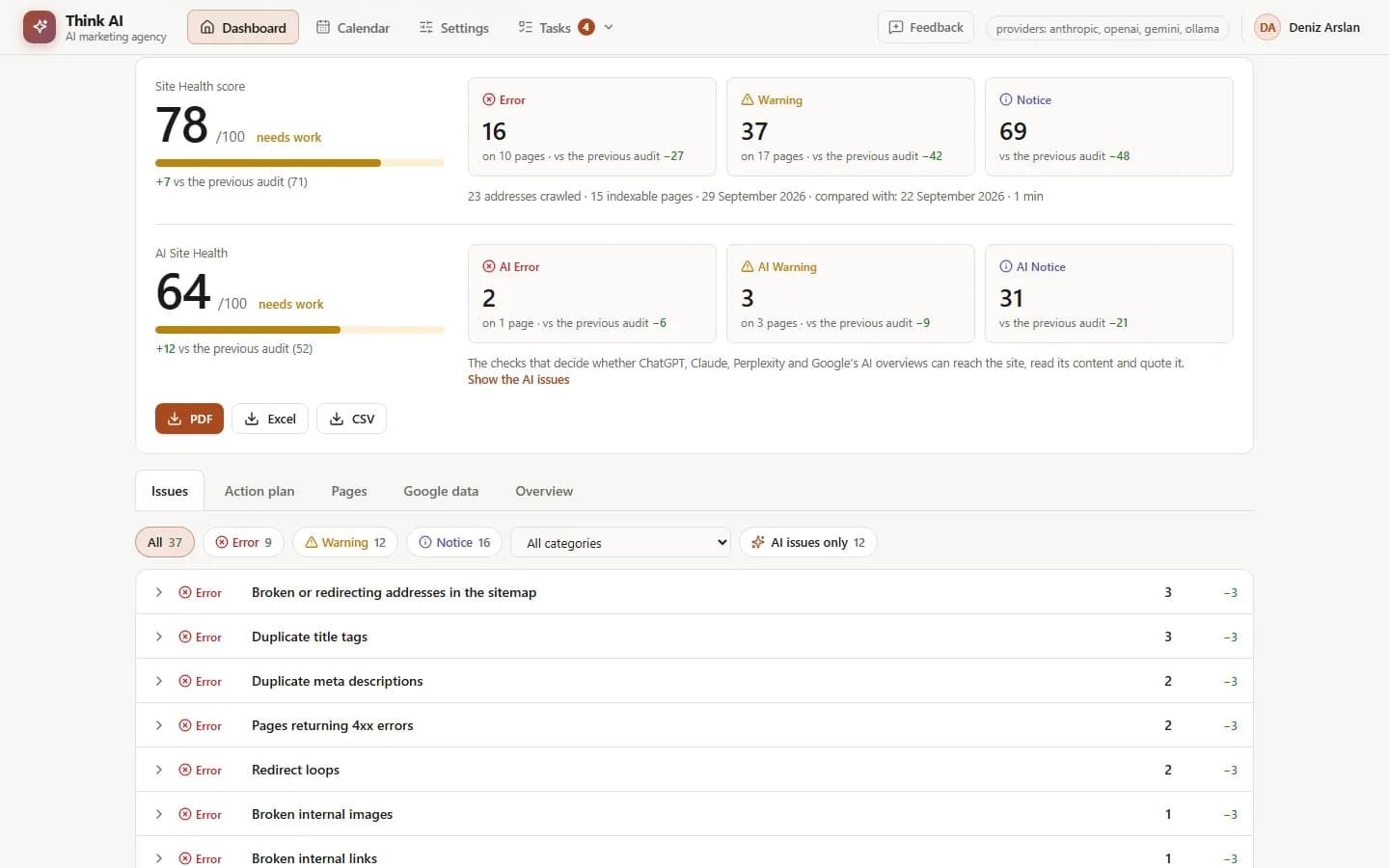
Task: Click the AI Notice card info icon
Action: [x=1006, y=267]
